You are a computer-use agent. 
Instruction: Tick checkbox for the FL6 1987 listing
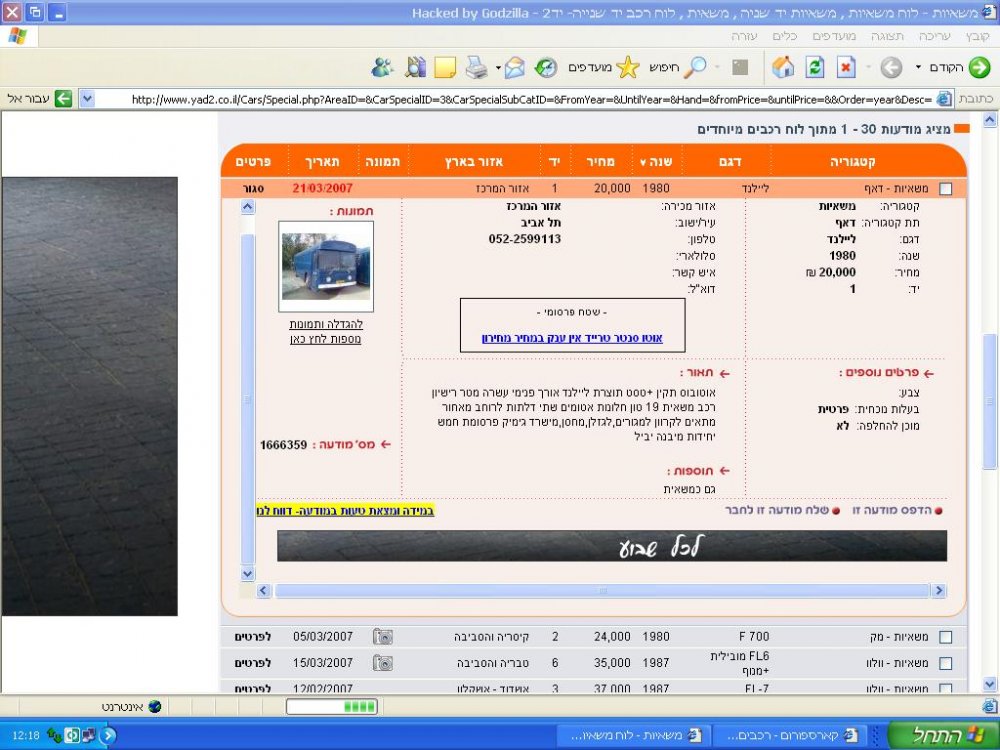[x=946, y=663]
